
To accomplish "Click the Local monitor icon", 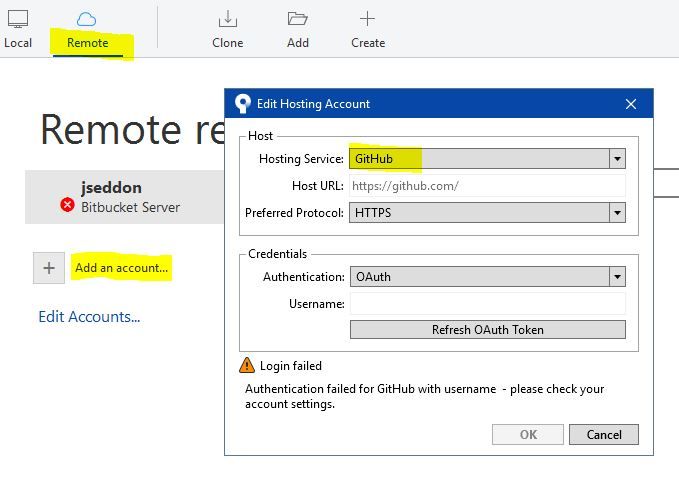I will 18,19.
